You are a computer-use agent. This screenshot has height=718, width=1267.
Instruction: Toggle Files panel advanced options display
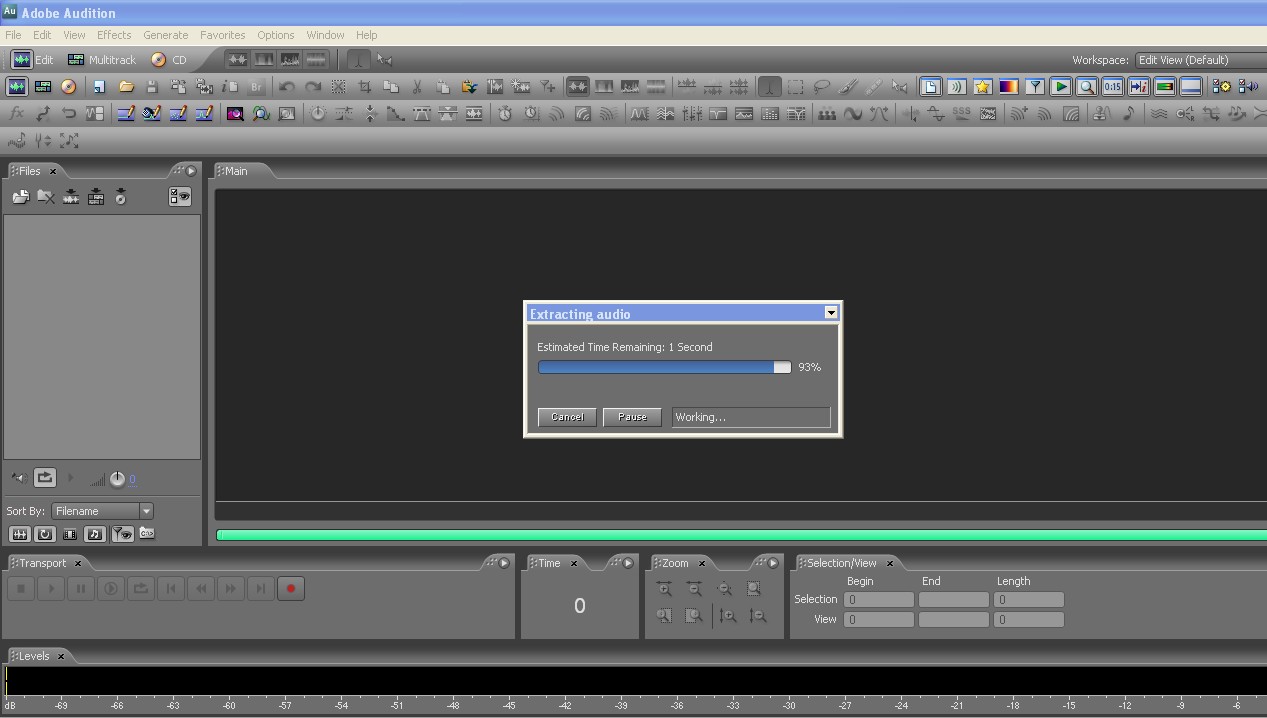pos(180,197)
